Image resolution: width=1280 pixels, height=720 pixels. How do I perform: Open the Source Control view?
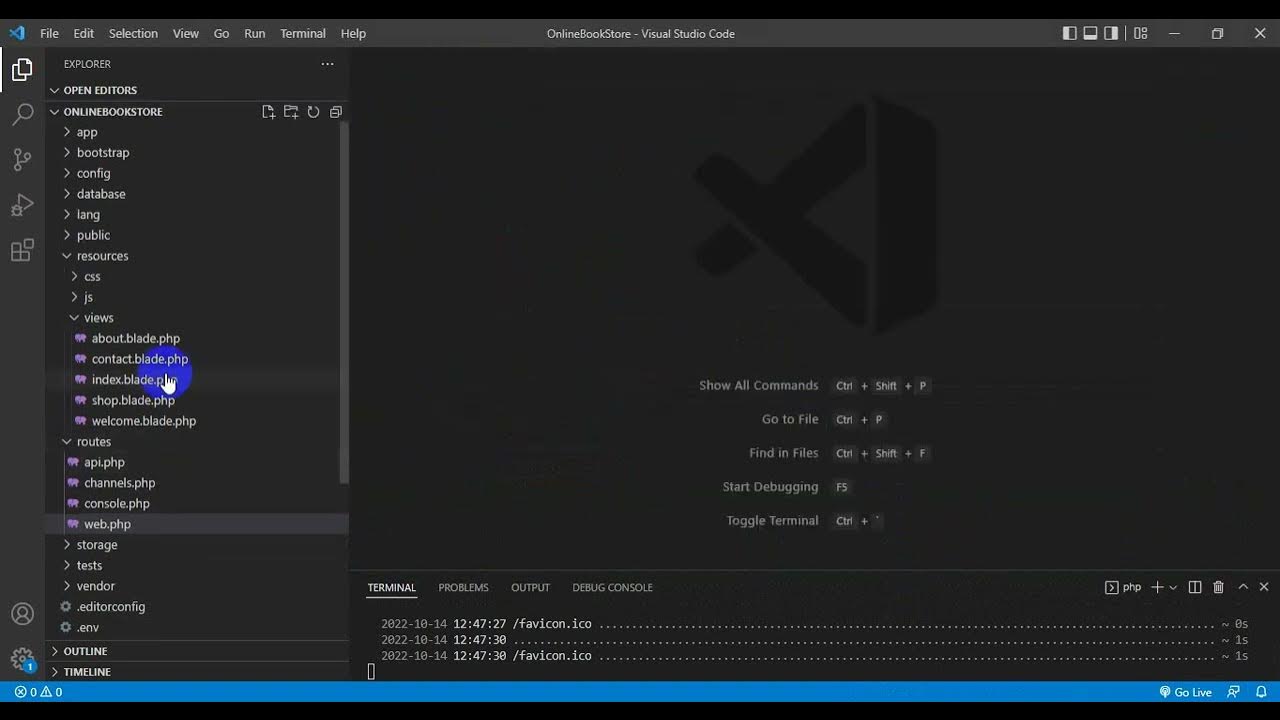[22, 159]
